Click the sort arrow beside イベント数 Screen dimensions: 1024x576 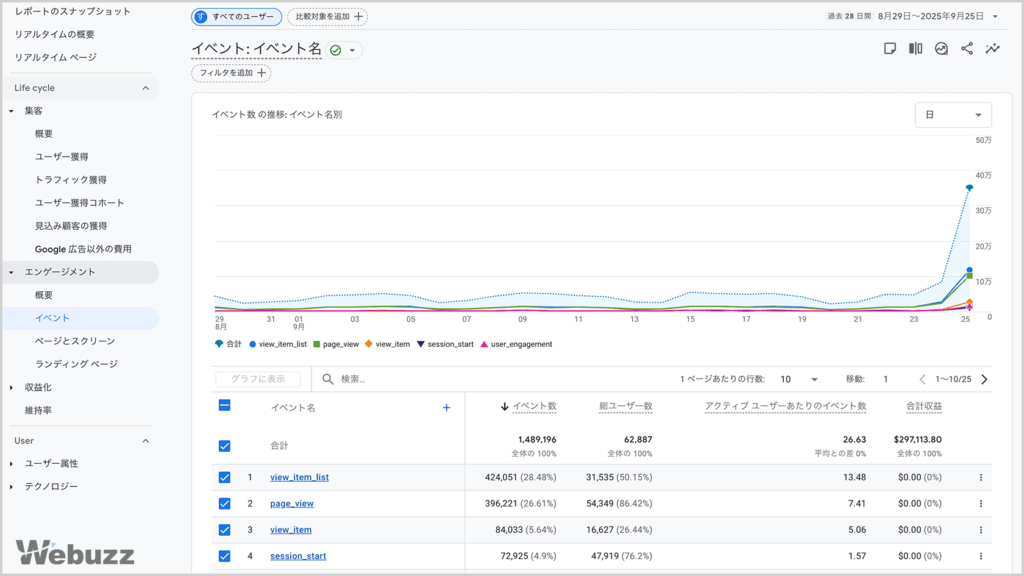504,406
